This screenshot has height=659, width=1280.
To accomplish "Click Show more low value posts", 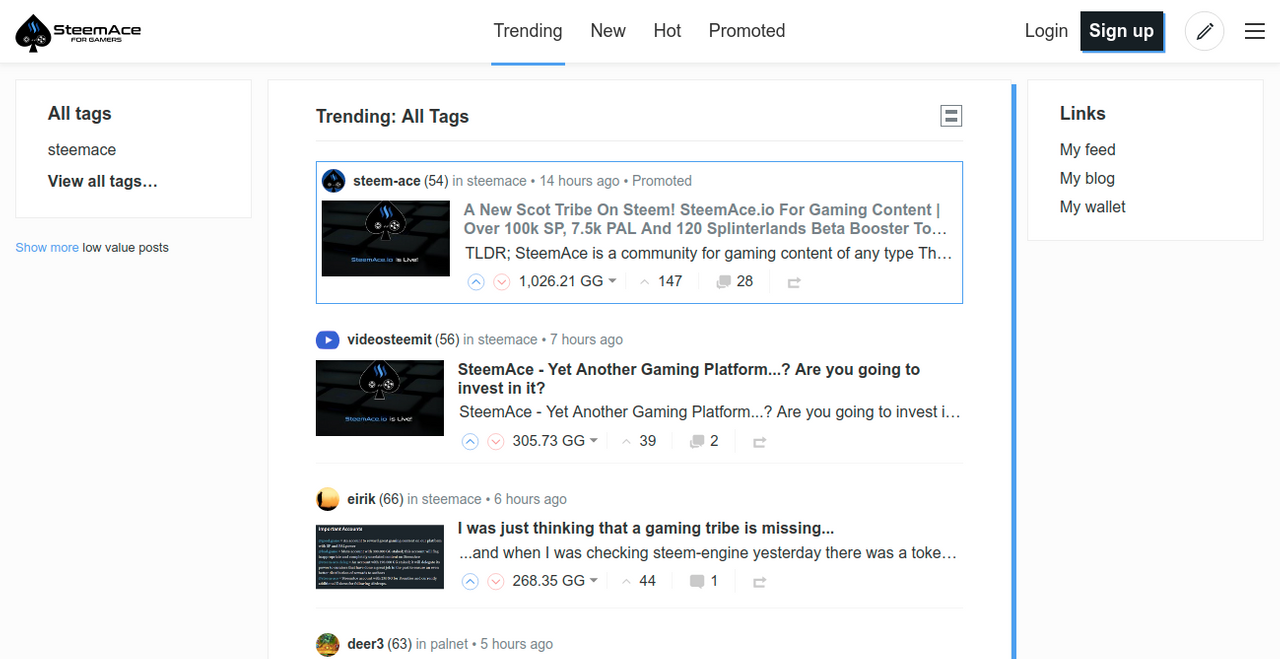I will tap(47, 247).
